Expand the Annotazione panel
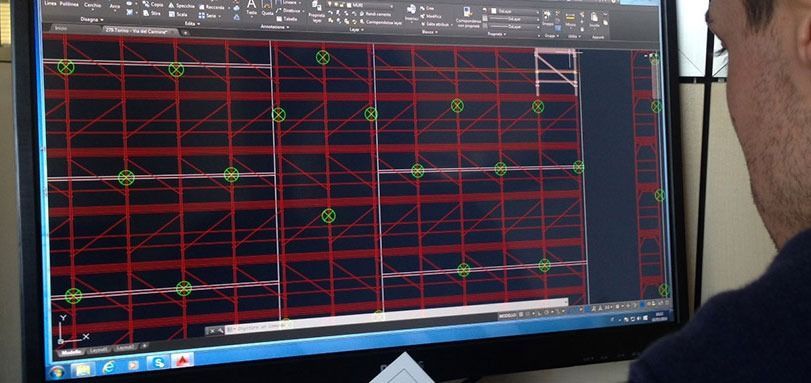Image resolution: width=811 pixels, height=383 pixels. pyautogui.click(x=275, y=27)
